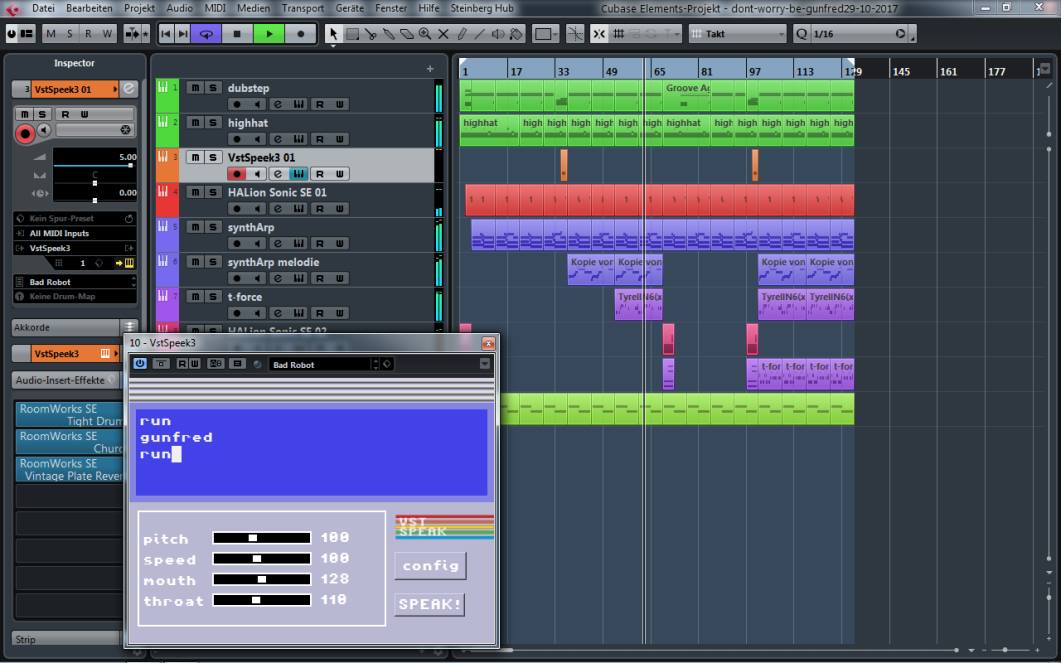The height and width of the screenshot is (663, 1061).
Task: Select the Range Selection tool
Action: [353, 34]
